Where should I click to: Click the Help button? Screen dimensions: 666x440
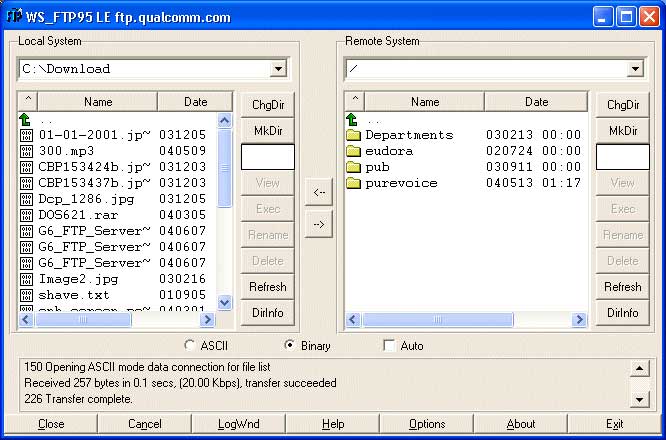[x=333, y=424]
